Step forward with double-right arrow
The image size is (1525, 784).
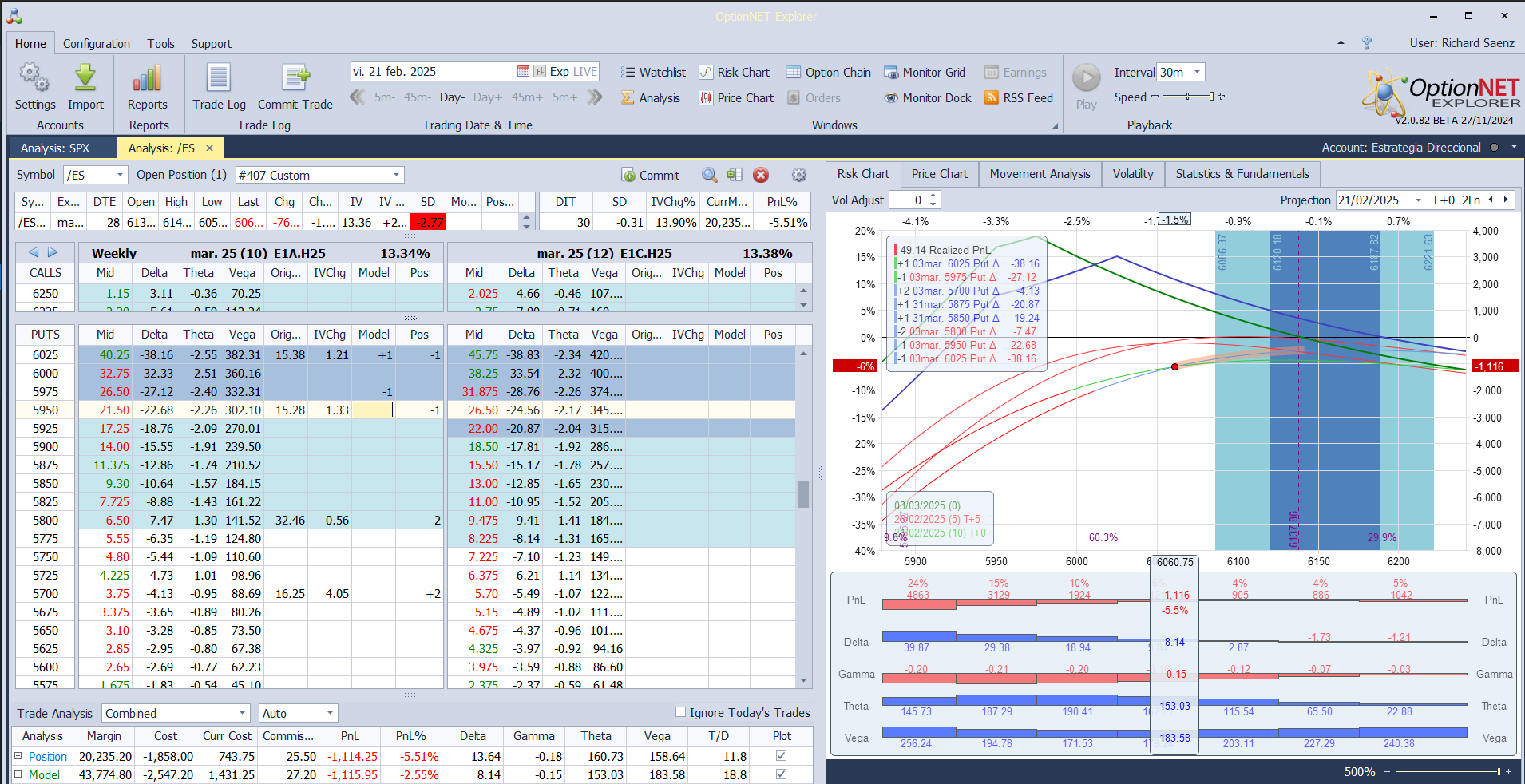pos(594,97)
